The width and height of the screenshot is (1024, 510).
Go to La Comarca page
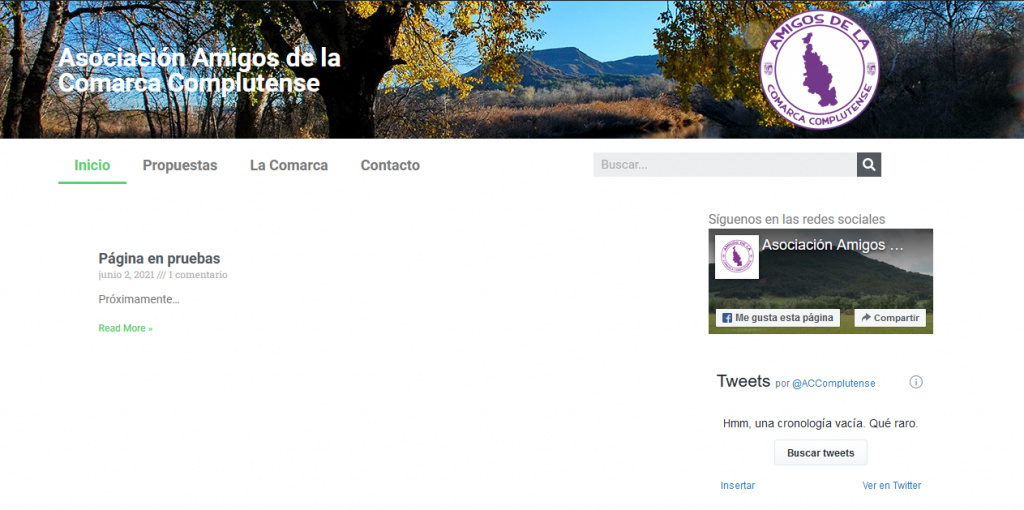coord(289,166)
